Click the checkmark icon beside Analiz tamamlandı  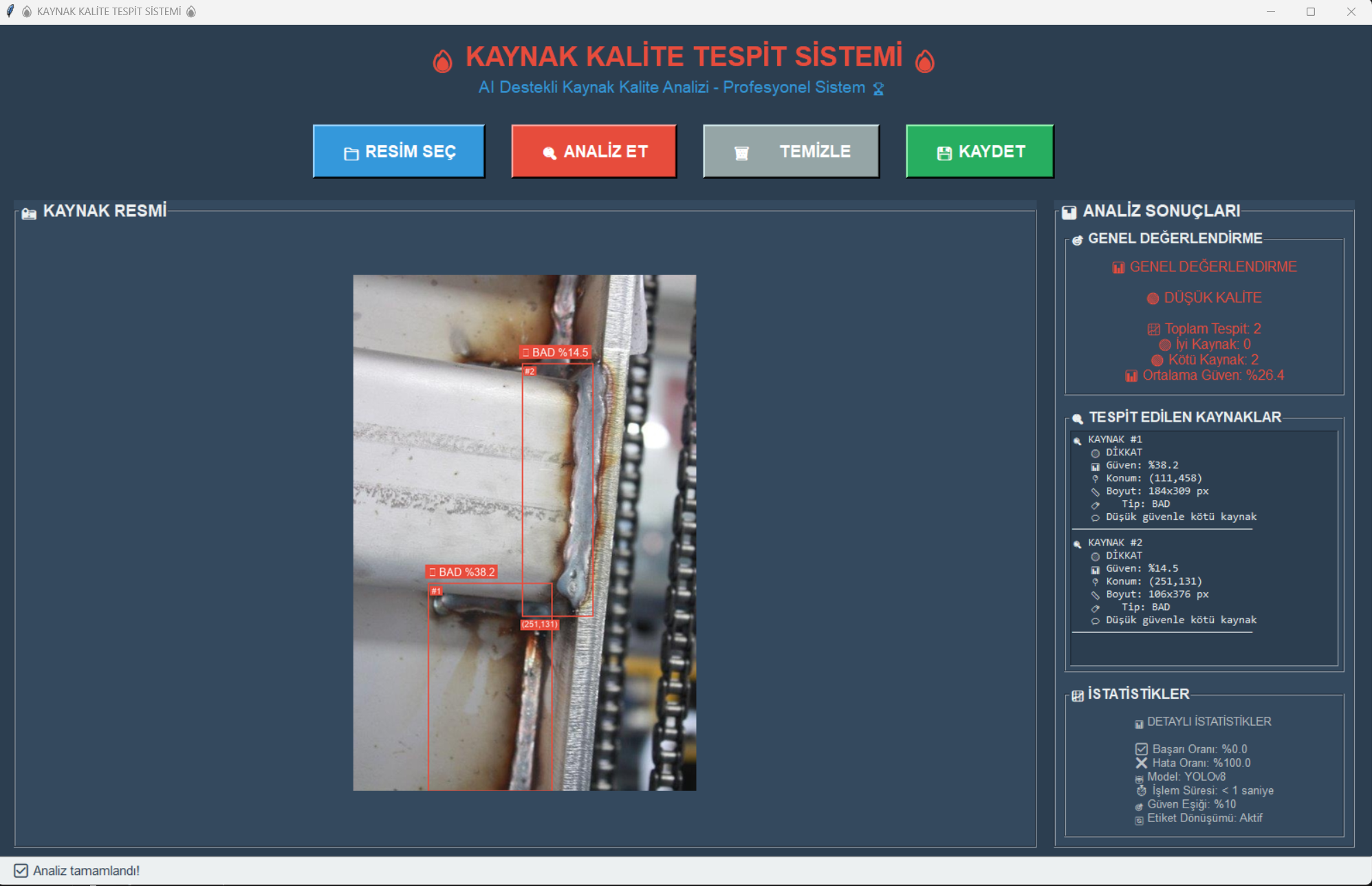[21, 871]
